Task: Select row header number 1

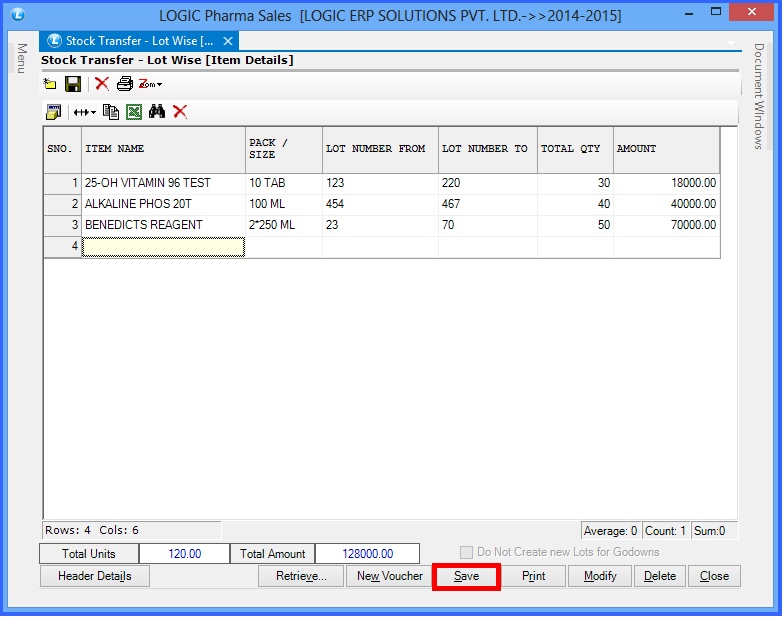Action: [x=62, y=183]
